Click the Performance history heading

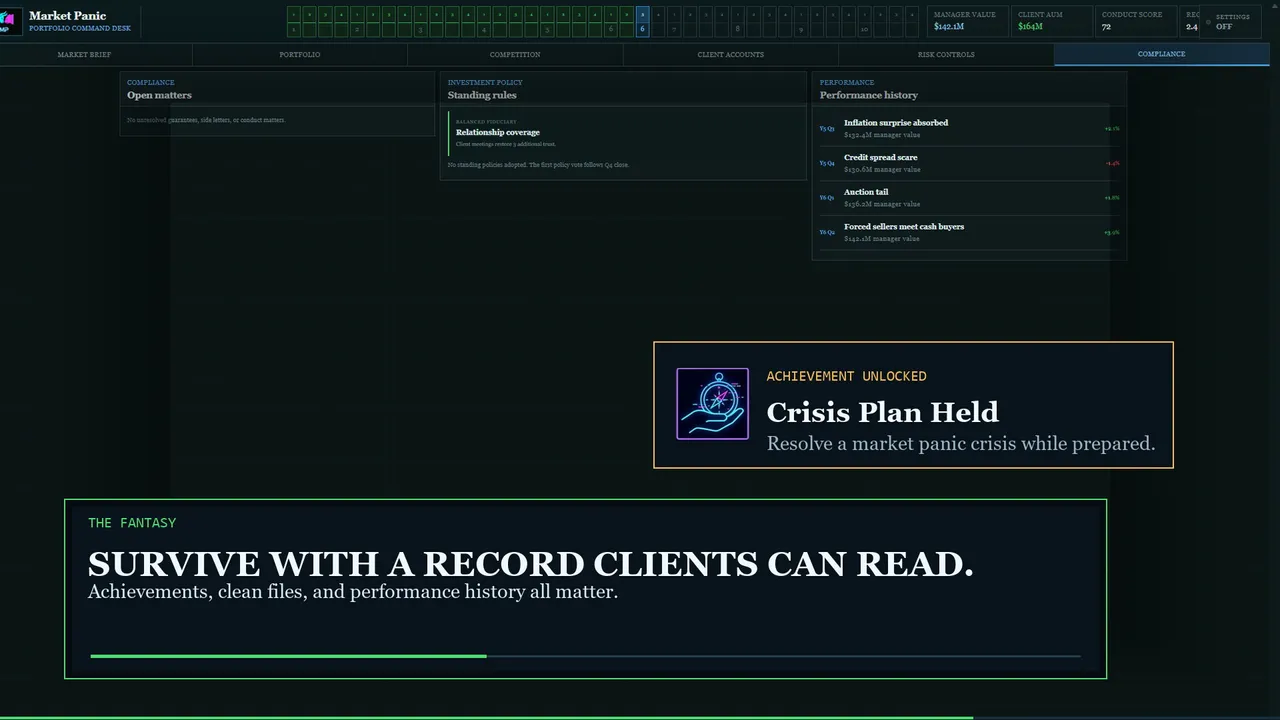(x=869, y=96)
